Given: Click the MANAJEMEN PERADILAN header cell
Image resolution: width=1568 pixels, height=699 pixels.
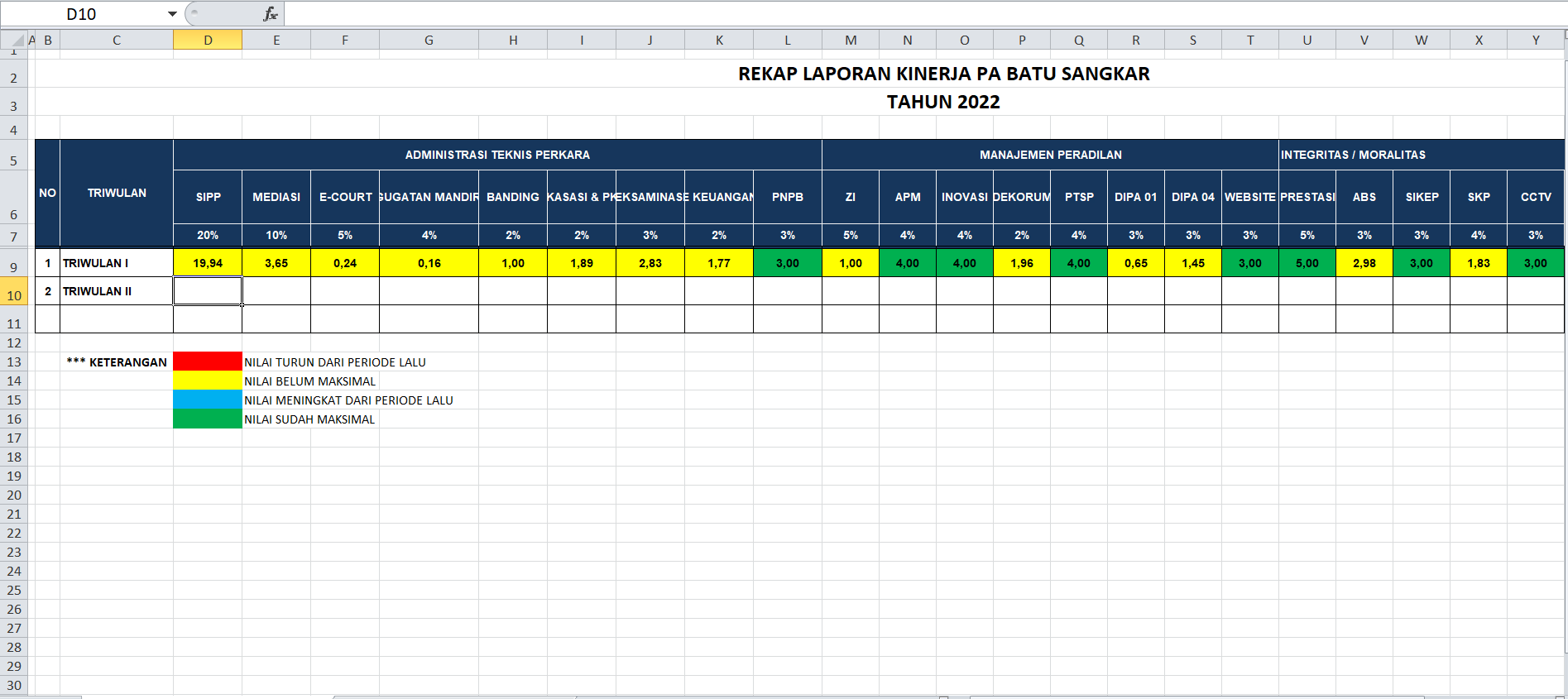Looking at the screenshot, I should coord(1051,155).
